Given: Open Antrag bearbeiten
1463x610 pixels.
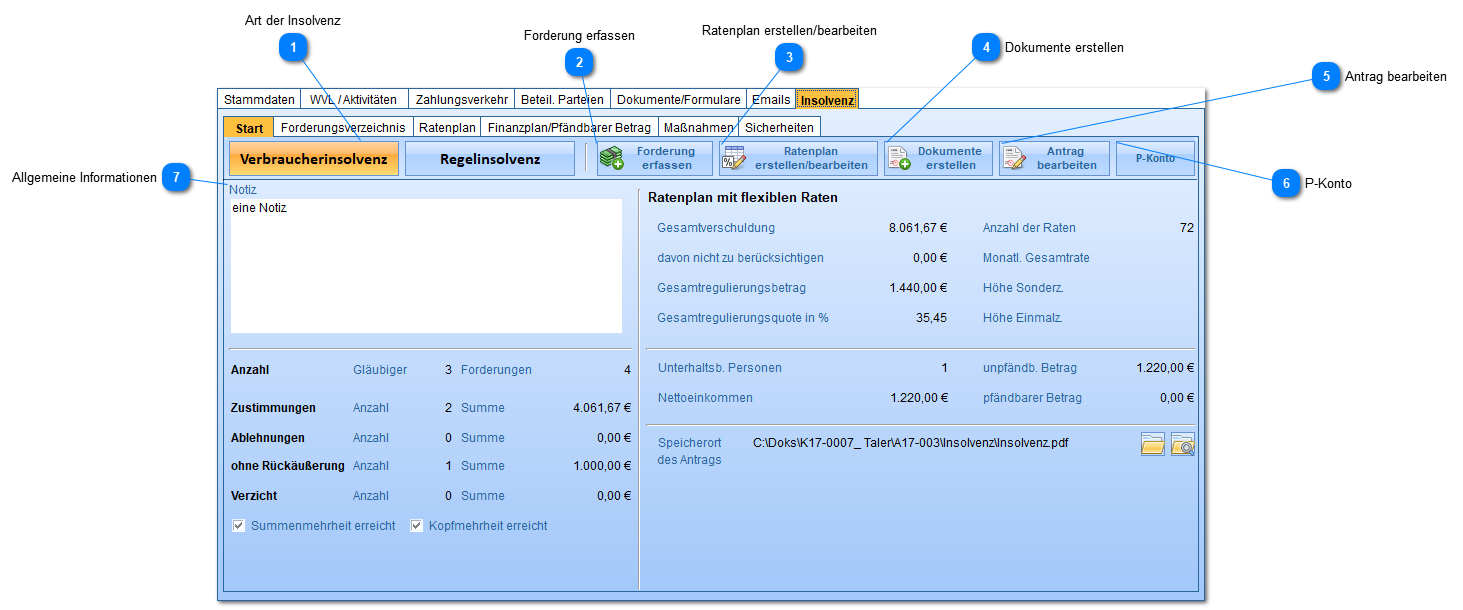Looking at the screenshot, I should 1054,159.
